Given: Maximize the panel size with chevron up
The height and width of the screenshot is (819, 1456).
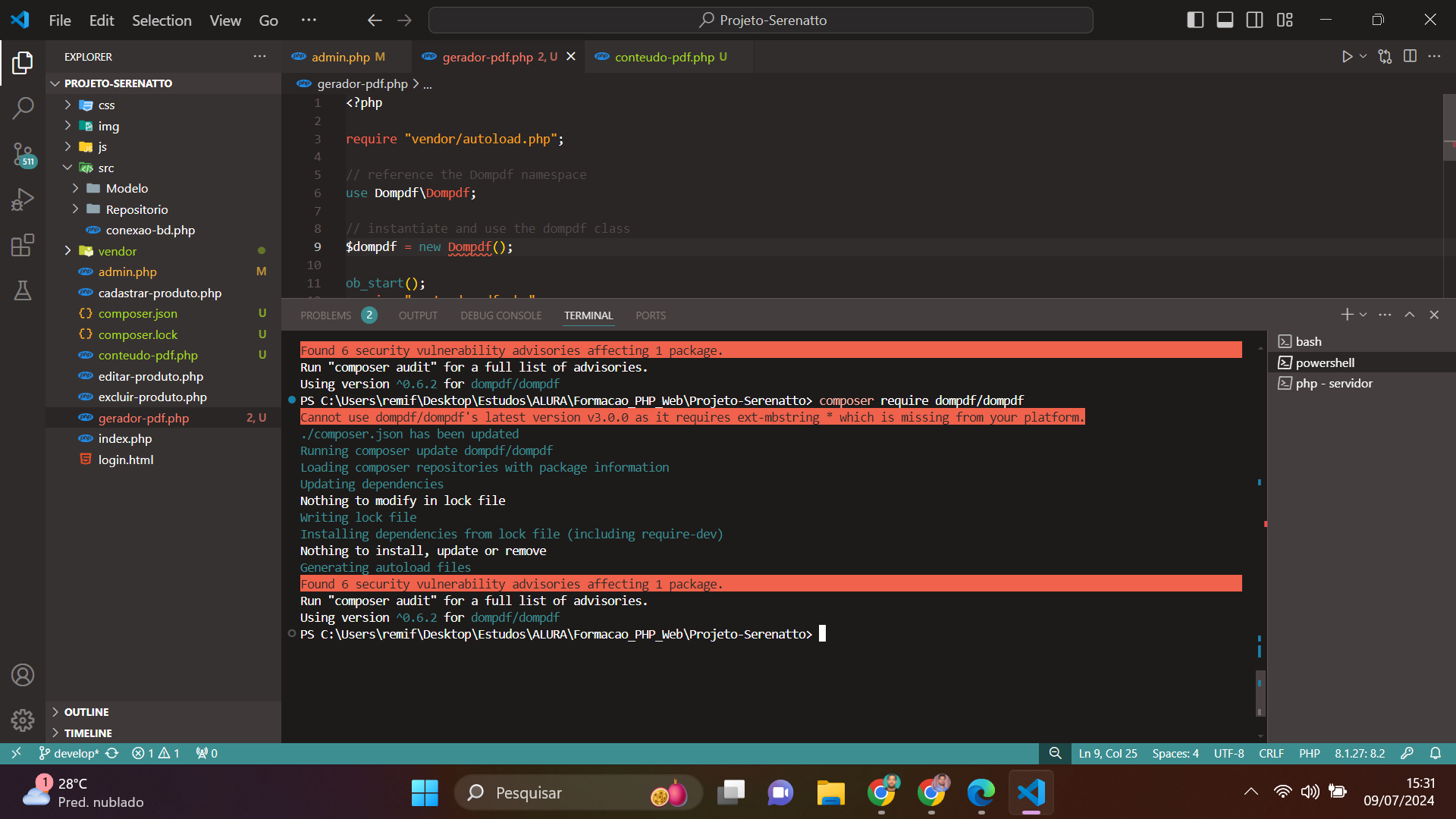Looking at the screenshot, I should [1410, 315].
